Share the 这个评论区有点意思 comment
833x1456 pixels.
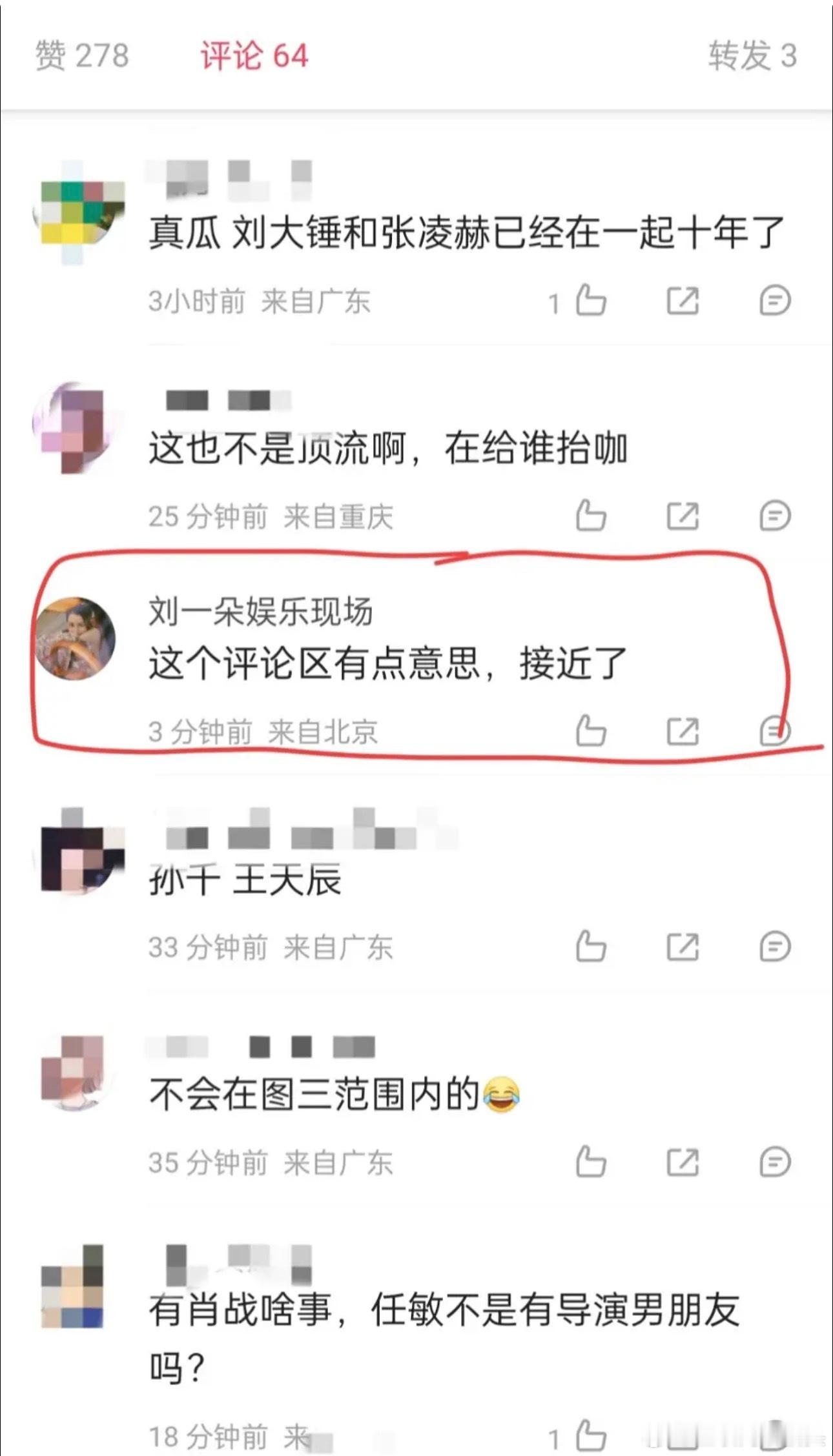click(683, 731)
